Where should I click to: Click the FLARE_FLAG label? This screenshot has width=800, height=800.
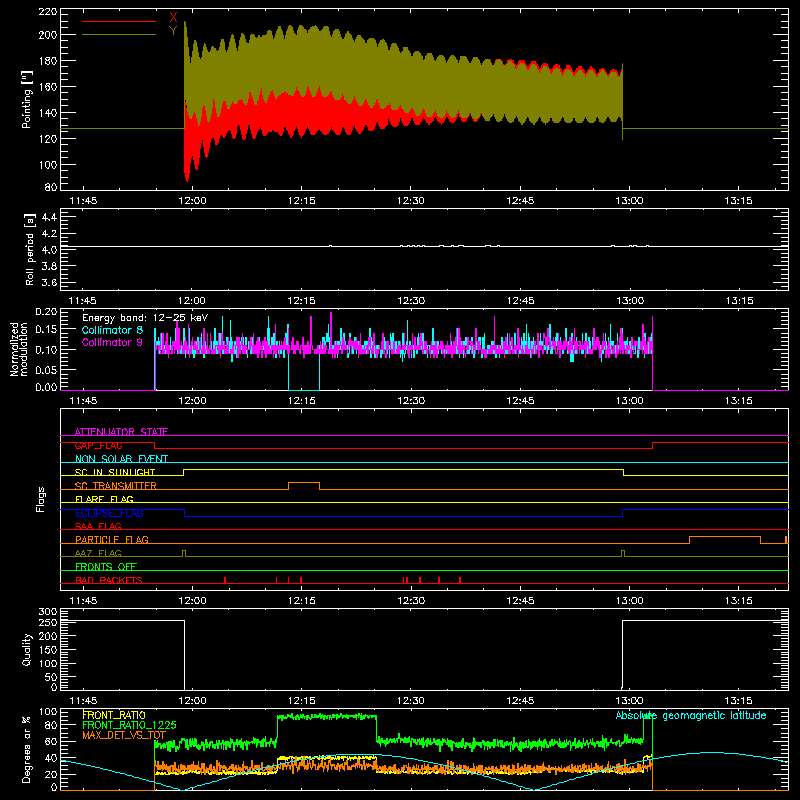point(104,499)
